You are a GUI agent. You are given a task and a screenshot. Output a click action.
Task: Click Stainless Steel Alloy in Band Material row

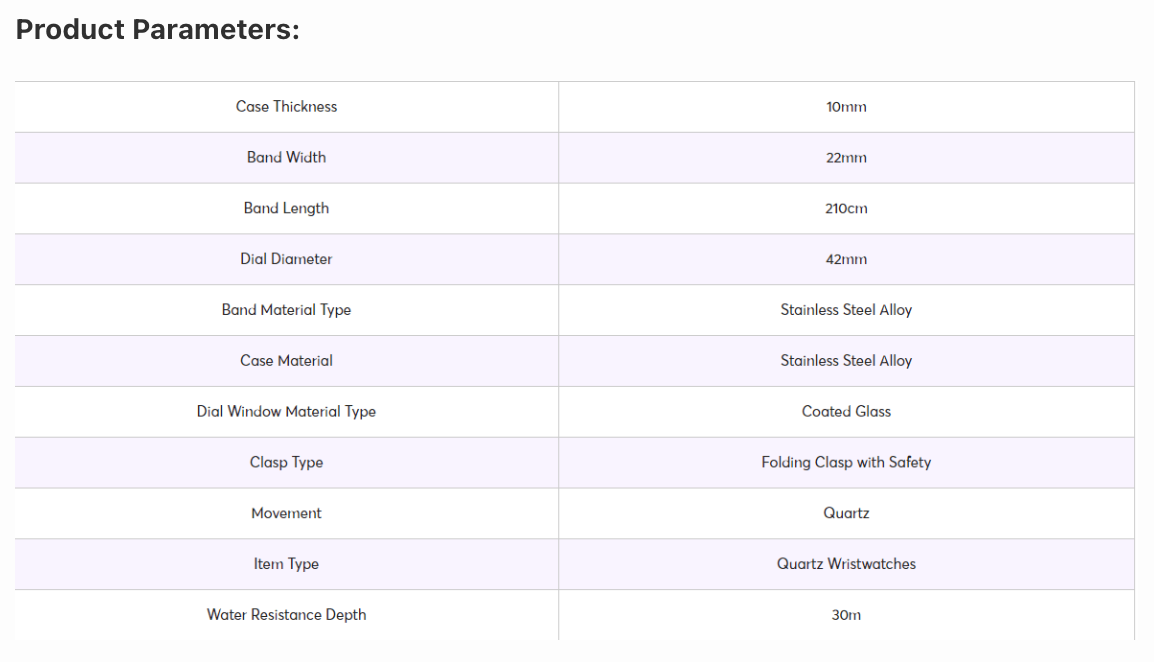click(x=846, y=310)
